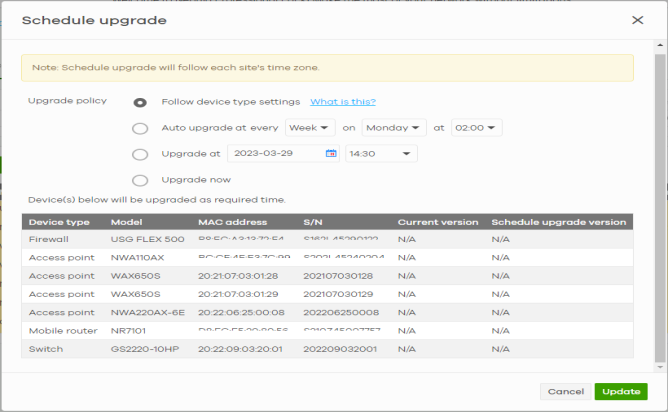Select Auto upgrade at every option

click(140, 128)
